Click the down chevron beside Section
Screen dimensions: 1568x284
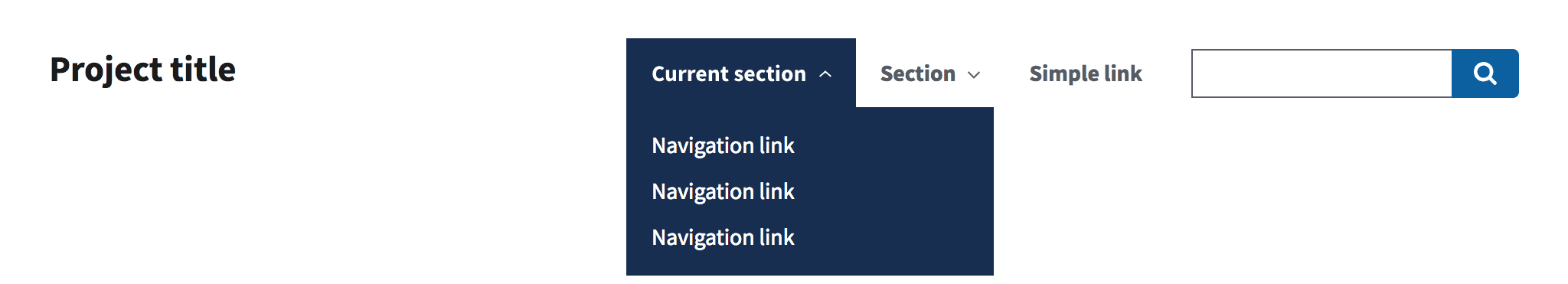pyautogui.click(x=974, y=74)
